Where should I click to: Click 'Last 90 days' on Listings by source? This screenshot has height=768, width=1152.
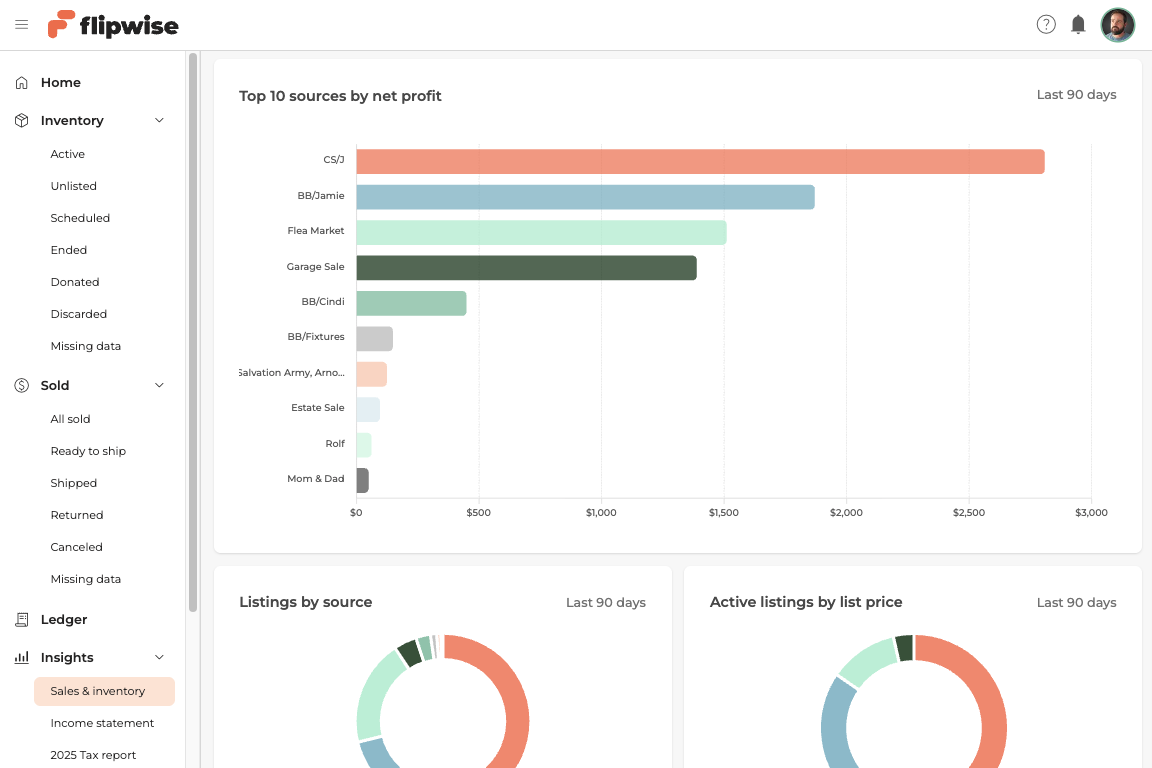(605, 603)
